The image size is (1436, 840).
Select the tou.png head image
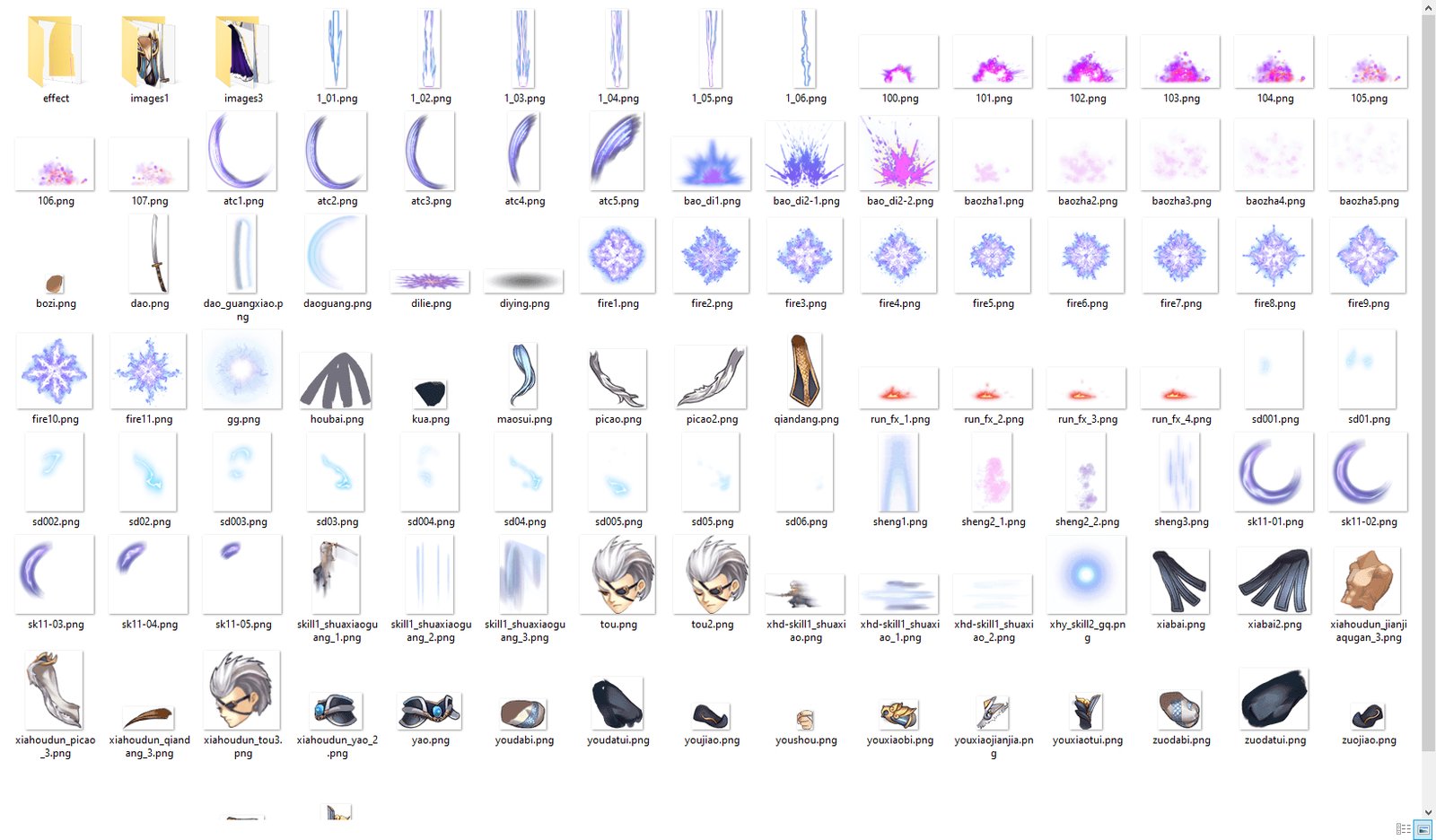[x=618, y=574]
